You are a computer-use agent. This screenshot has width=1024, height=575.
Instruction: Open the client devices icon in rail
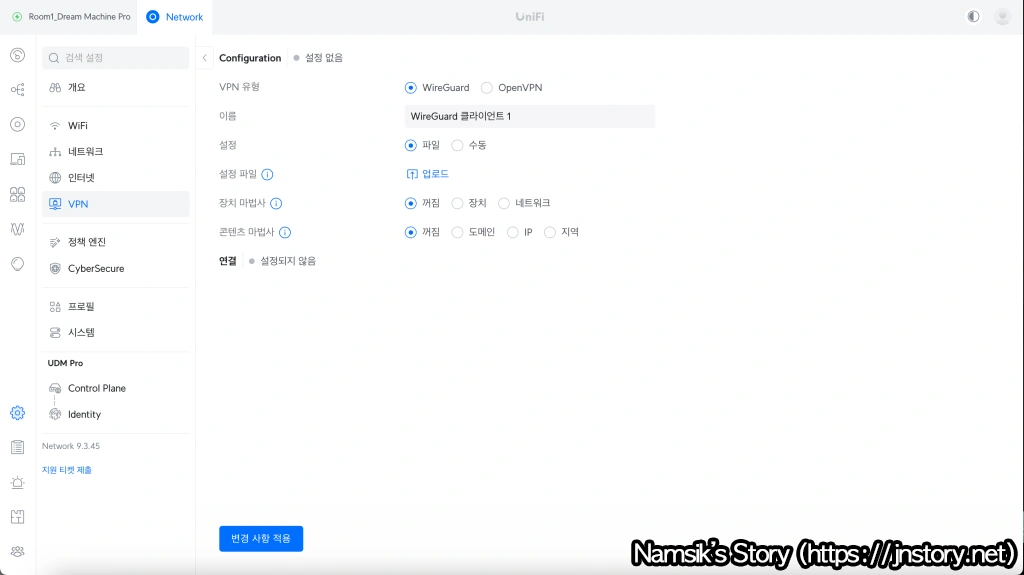click(x=17, y=159)
